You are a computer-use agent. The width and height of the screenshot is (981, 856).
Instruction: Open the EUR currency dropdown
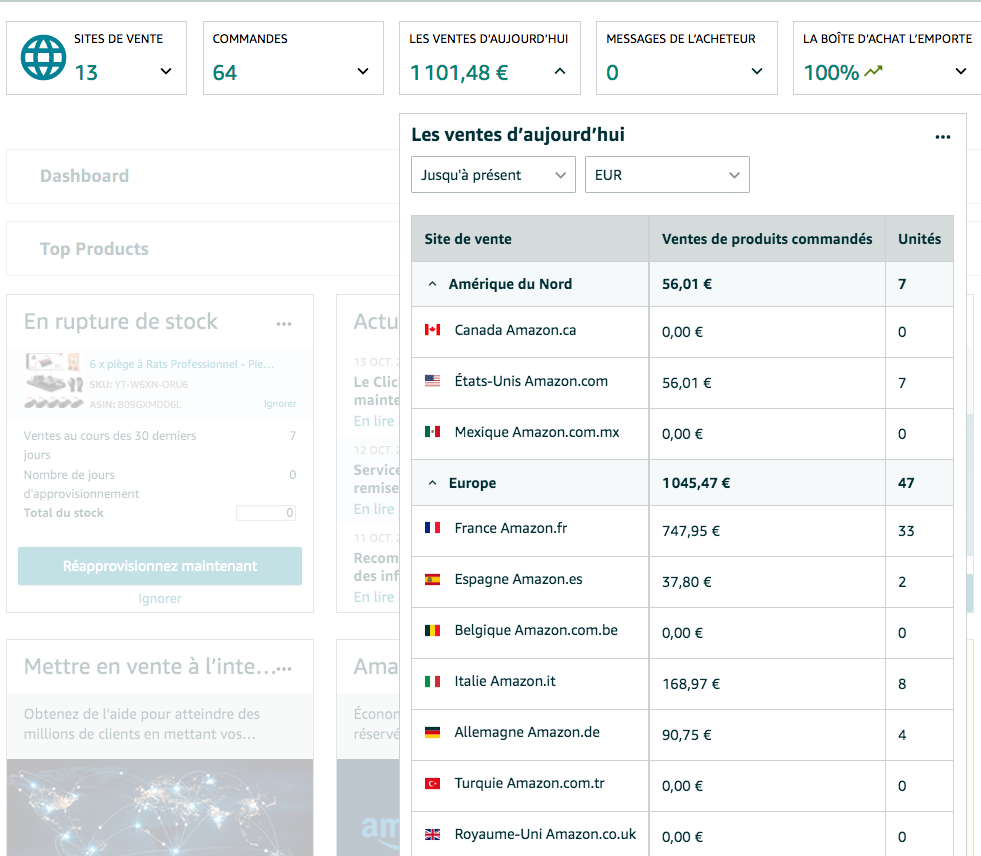click(x=667, y=175)
